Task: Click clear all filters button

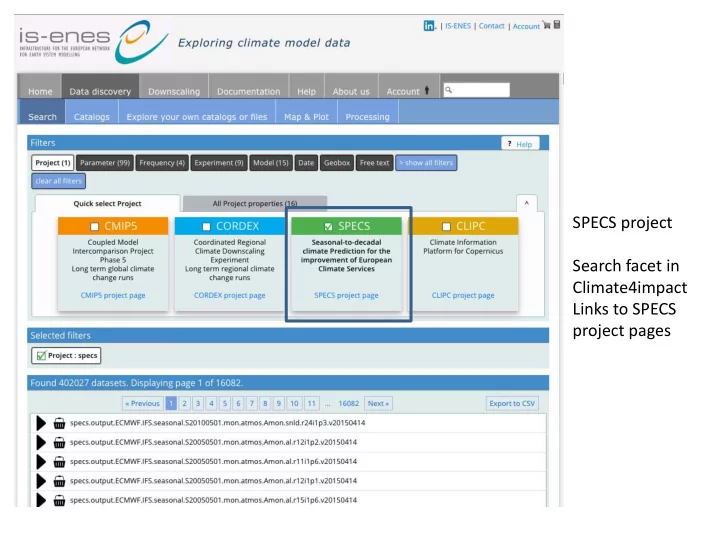Action: (58, 181)
